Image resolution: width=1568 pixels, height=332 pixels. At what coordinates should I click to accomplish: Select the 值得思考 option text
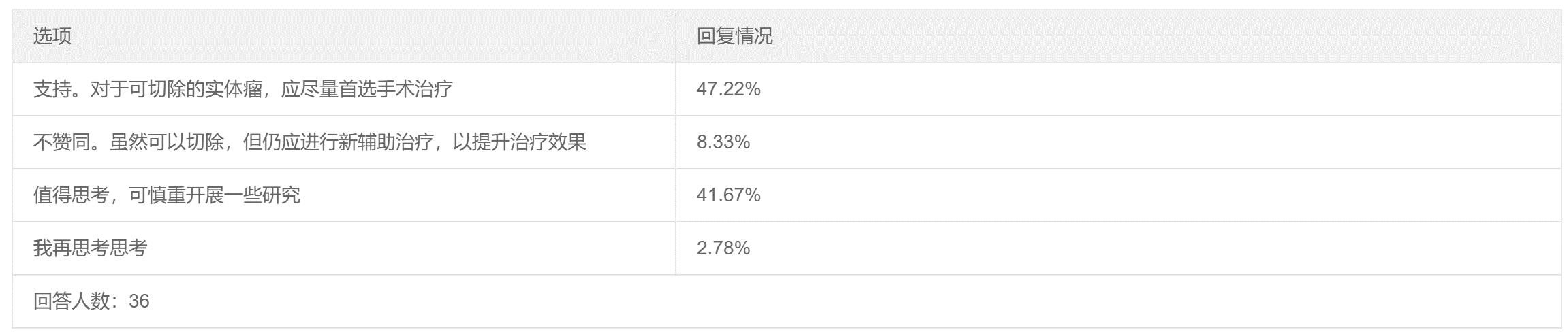click(x=167, y=195)
